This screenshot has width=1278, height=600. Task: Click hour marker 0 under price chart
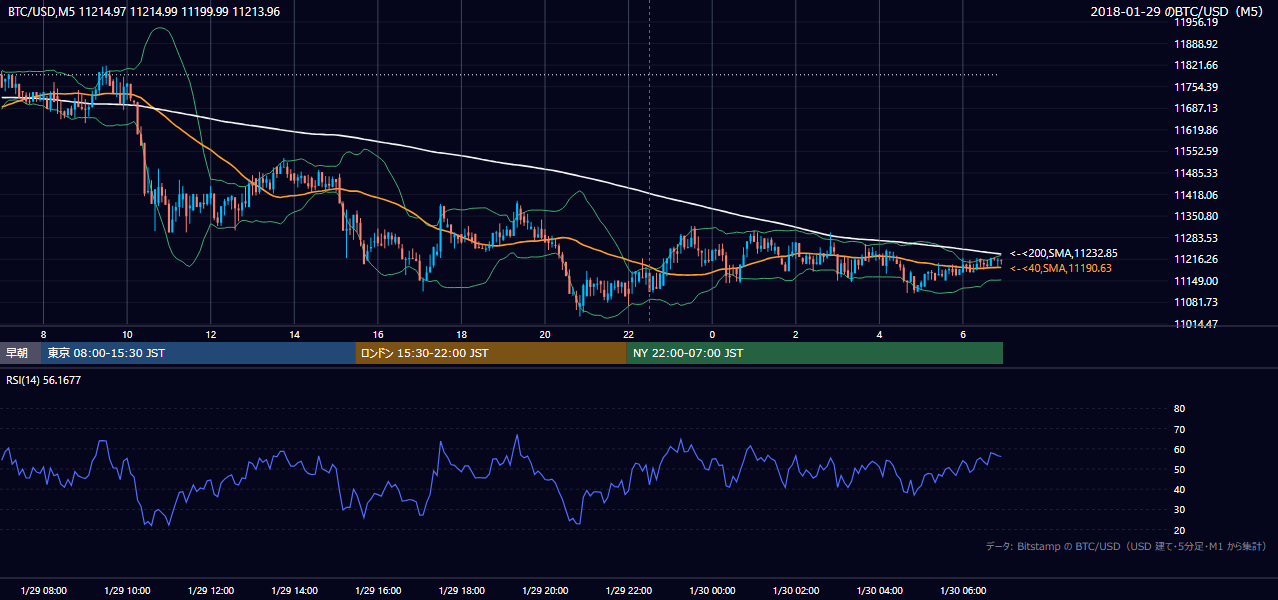tap(712, 334)
